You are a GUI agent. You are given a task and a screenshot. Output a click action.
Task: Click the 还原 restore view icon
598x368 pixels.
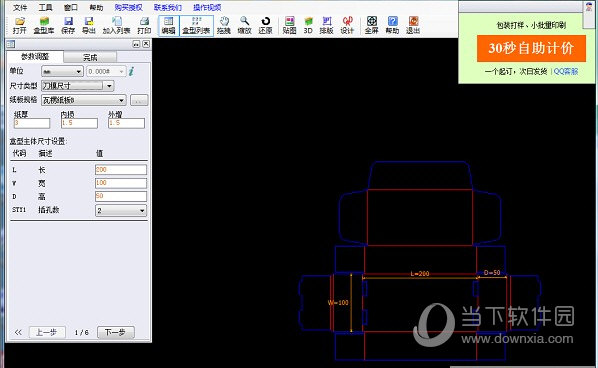[265, 25]
